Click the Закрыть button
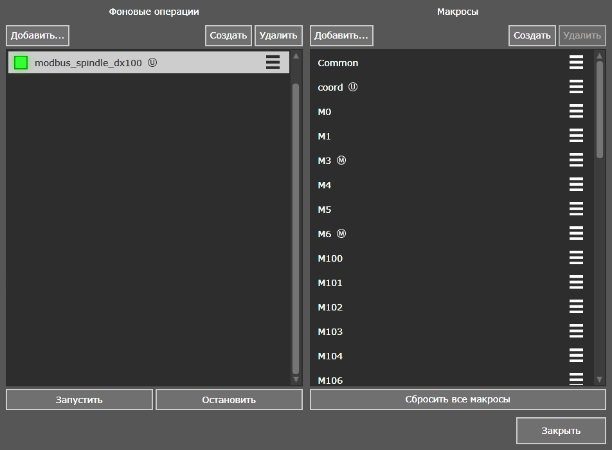612x450 pixels. pos(561,430)
